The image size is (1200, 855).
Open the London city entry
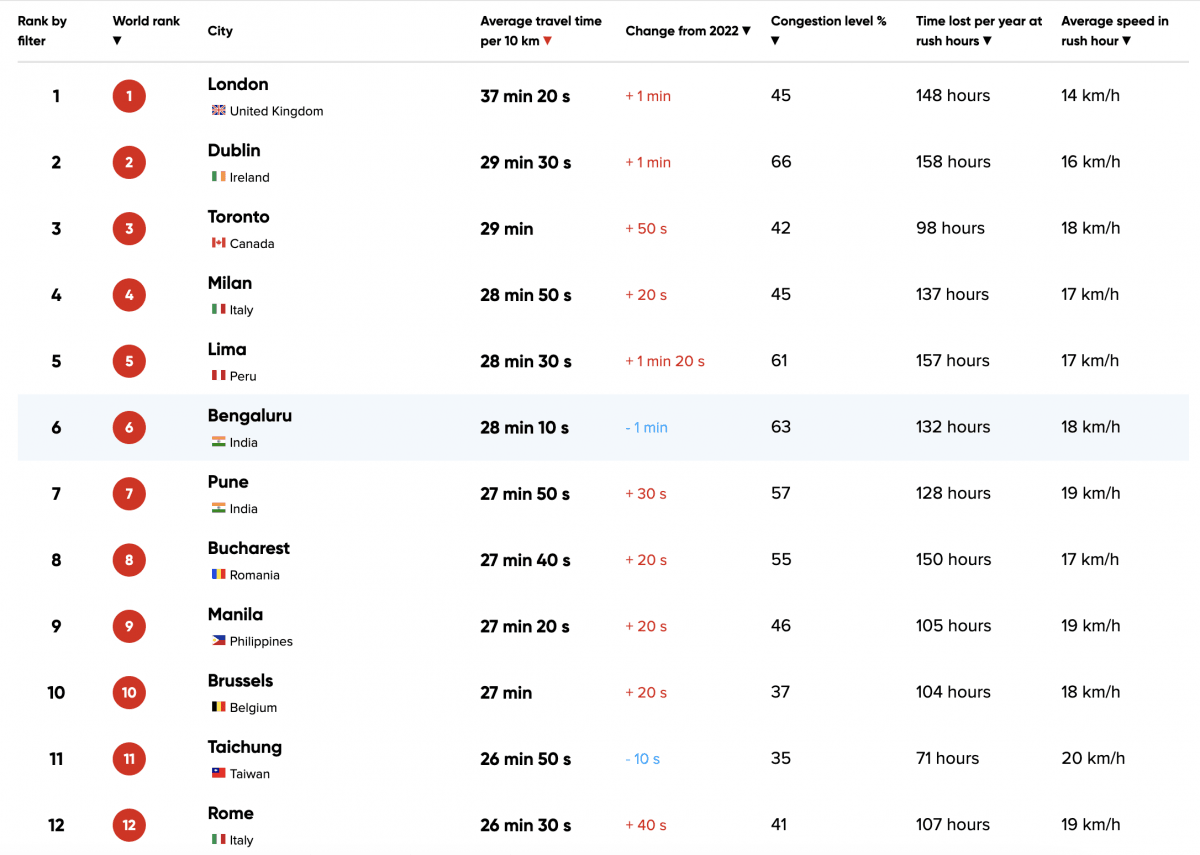pos(238,84)
